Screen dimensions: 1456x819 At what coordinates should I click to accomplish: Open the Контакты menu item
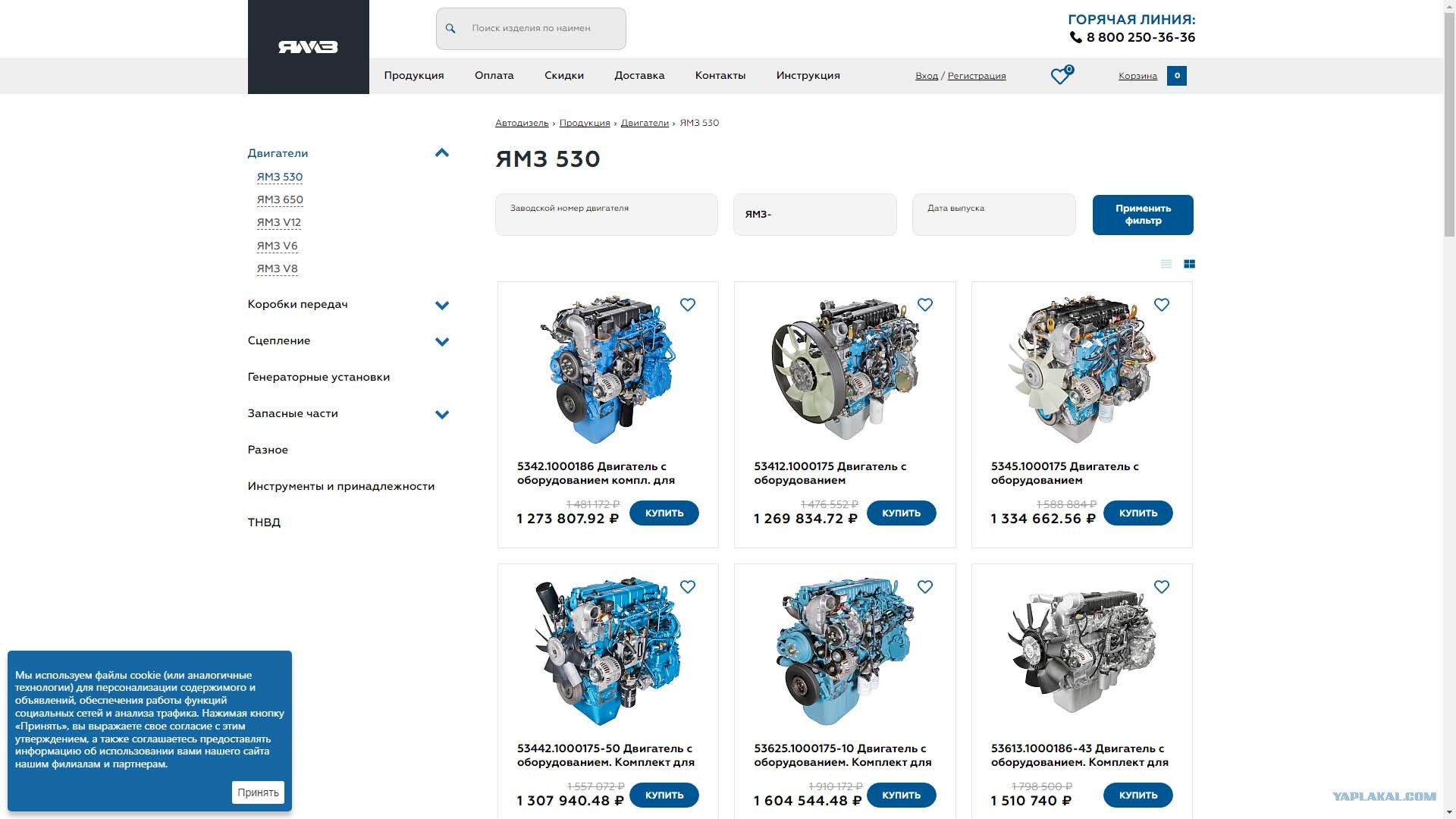720,76
